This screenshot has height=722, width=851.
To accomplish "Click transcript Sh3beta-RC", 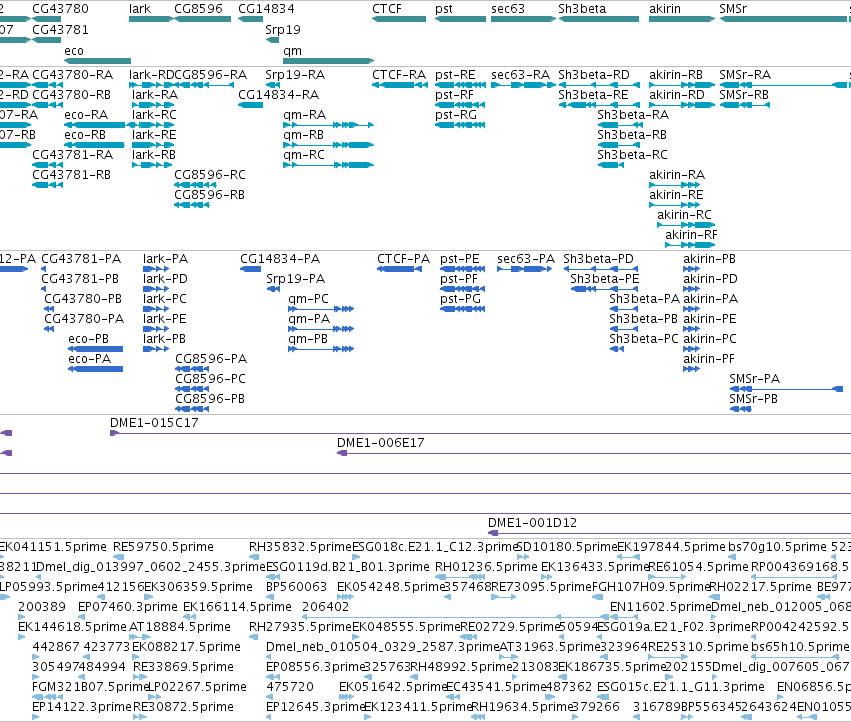I will click(x=632, y=155).
